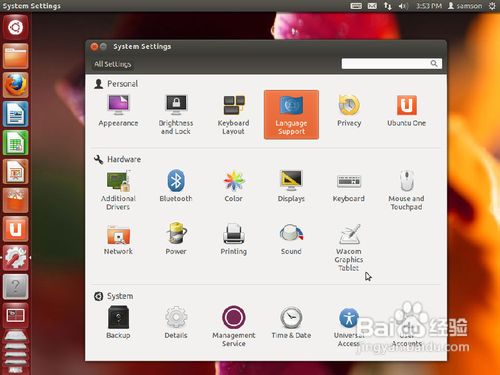Open Additional Drivers
The width and height of the screenshot is (500, 375).
point(118,190)
